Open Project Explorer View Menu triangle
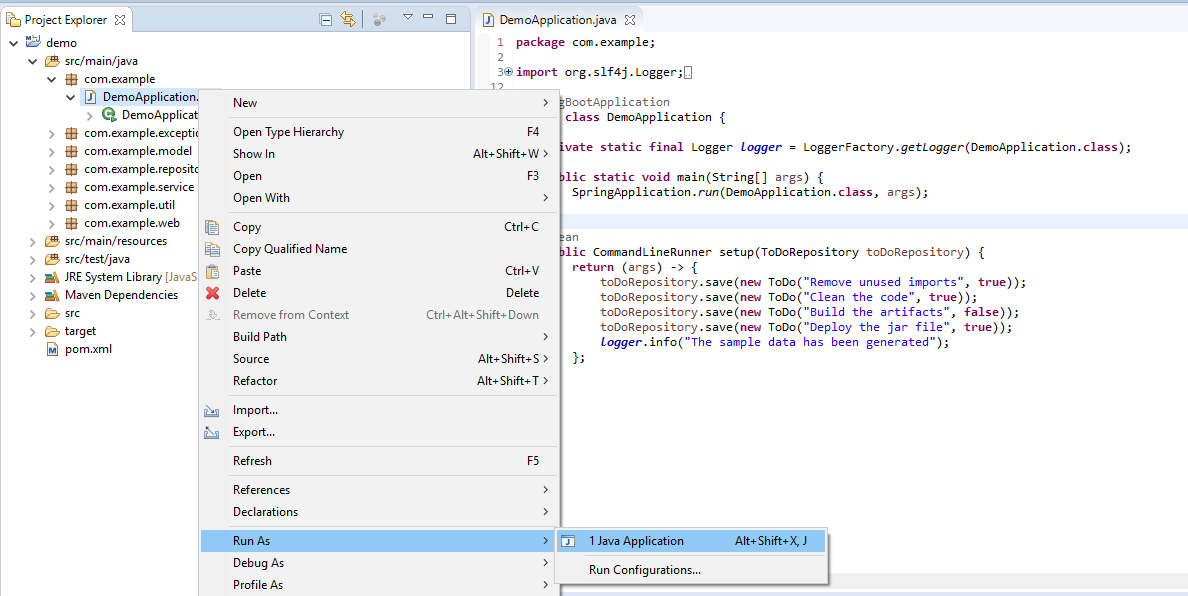1188x596 pixels. (x=407, y=17)
